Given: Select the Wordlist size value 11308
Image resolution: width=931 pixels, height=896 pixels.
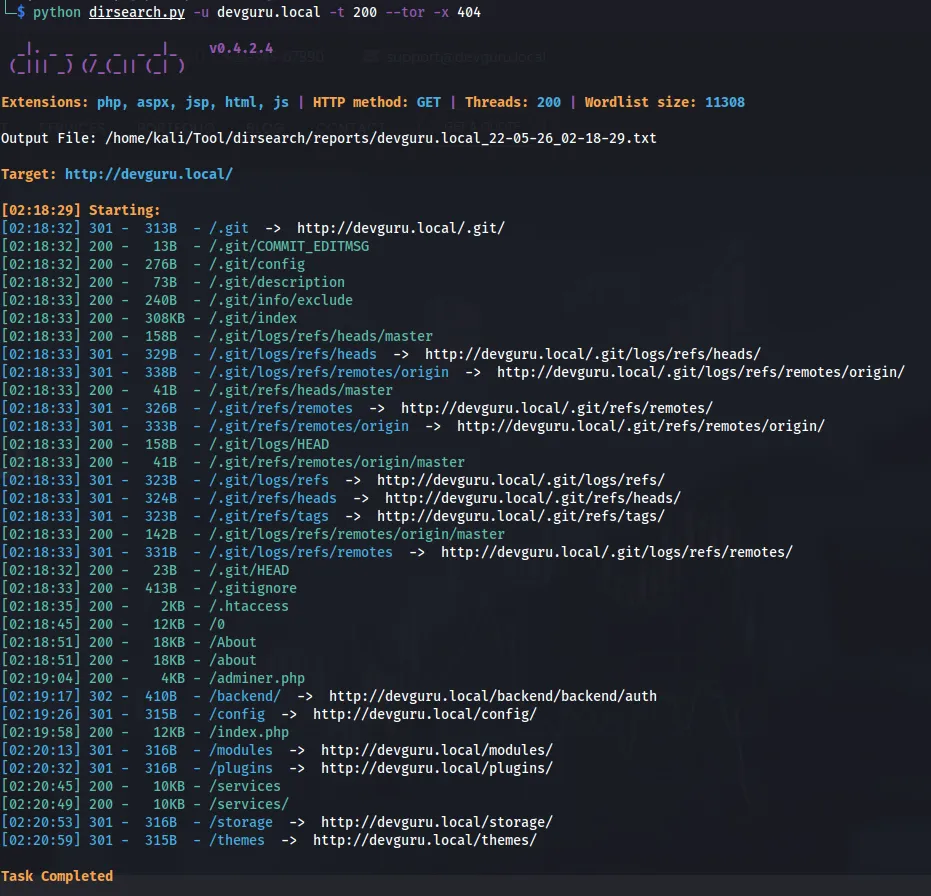Looking at the screenshot, I should point(724,102).
